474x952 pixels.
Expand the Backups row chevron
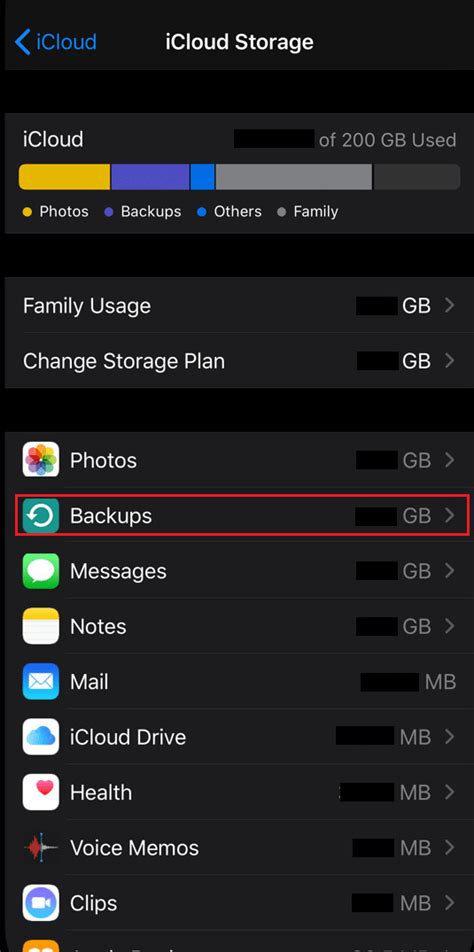point(449,515)
